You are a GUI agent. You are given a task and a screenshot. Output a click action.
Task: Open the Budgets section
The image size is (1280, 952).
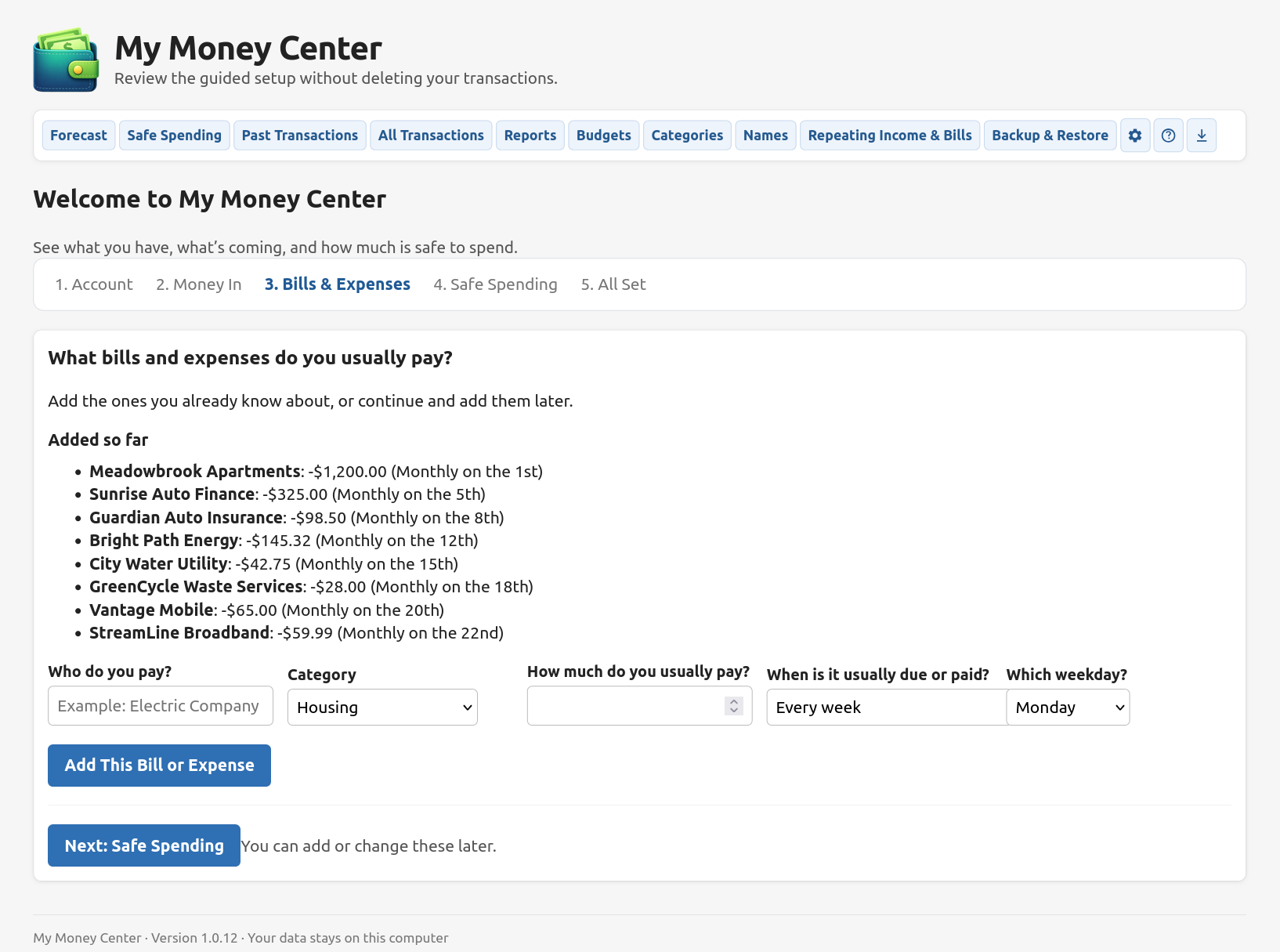pos(604,136)
